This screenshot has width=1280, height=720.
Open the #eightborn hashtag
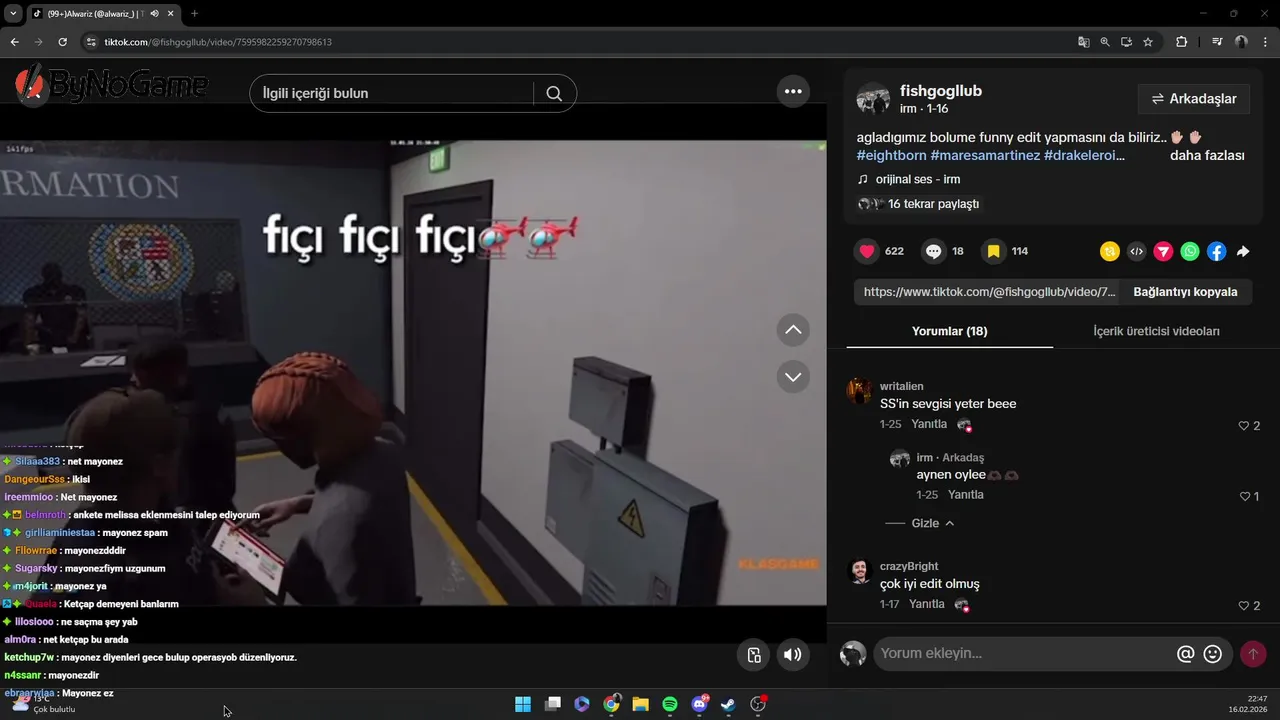[x=891, y=156]
